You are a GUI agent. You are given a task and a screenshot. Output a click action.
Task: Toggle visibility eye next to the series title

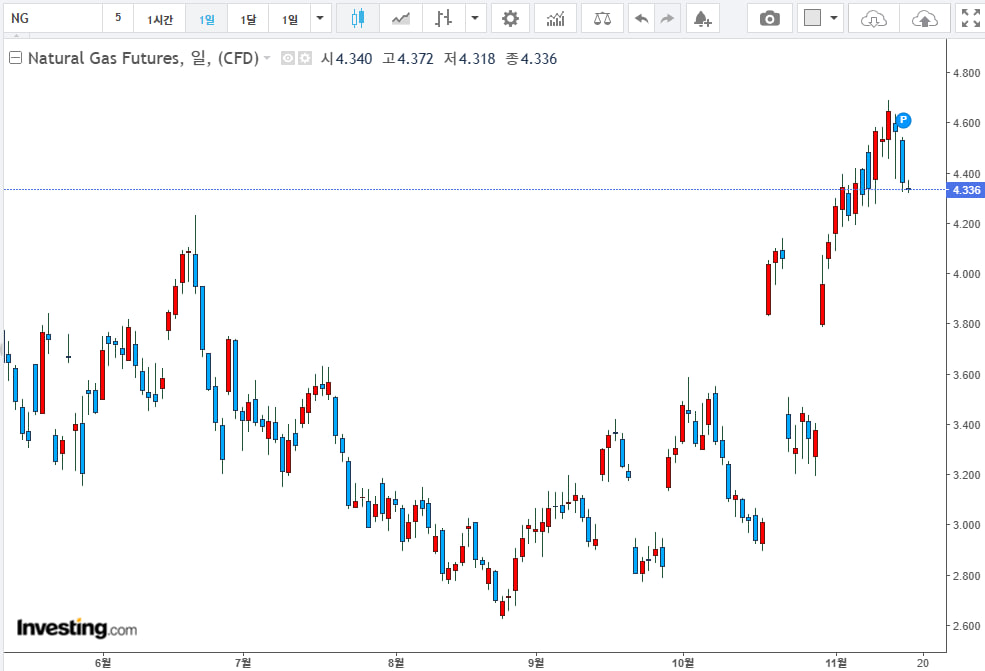288,59
